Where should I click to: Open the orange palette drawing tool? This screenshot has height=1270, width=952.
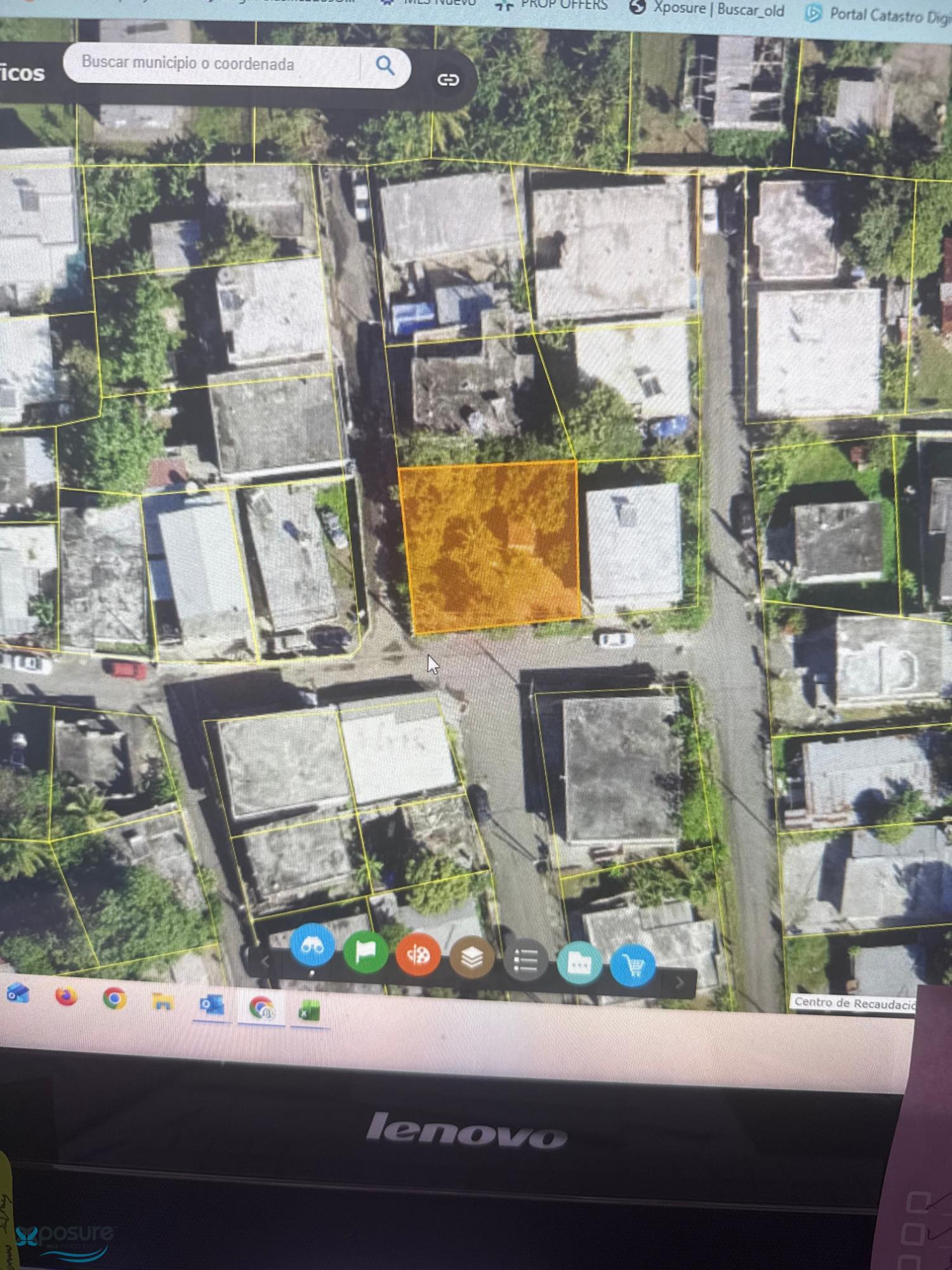coord(418,955)
